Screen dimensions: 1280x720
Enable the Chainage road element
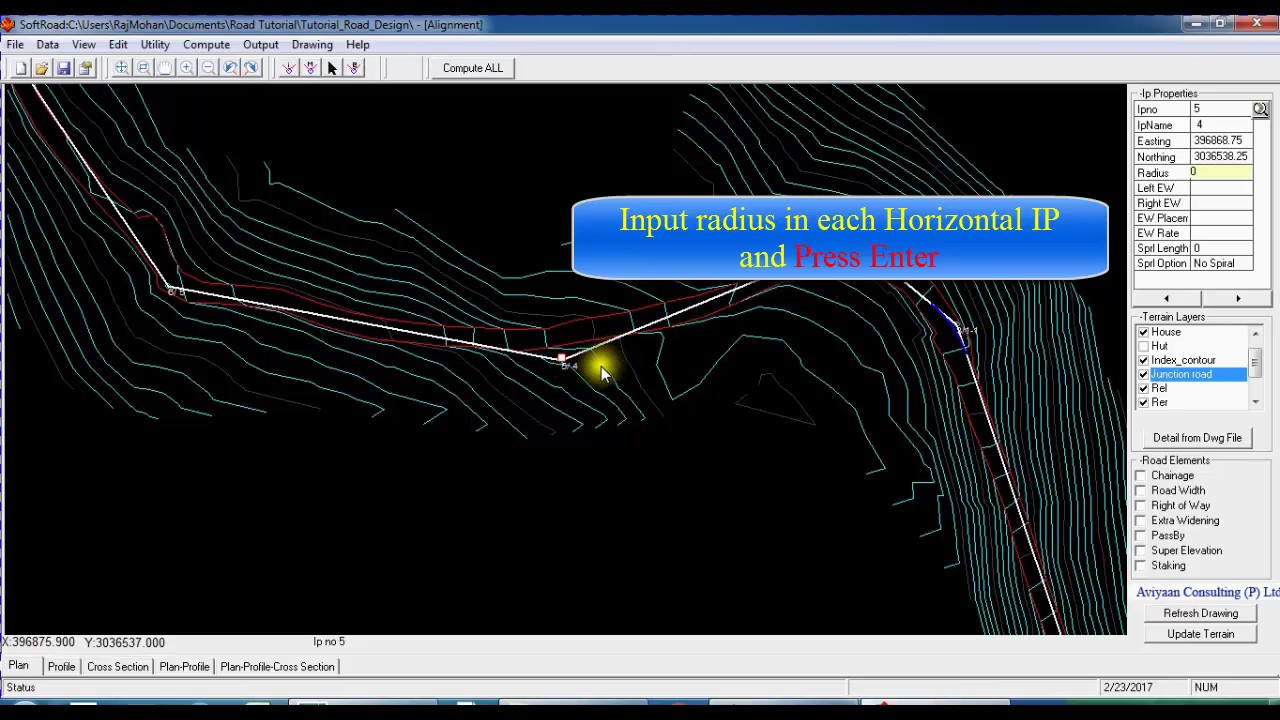(1141, 476)
